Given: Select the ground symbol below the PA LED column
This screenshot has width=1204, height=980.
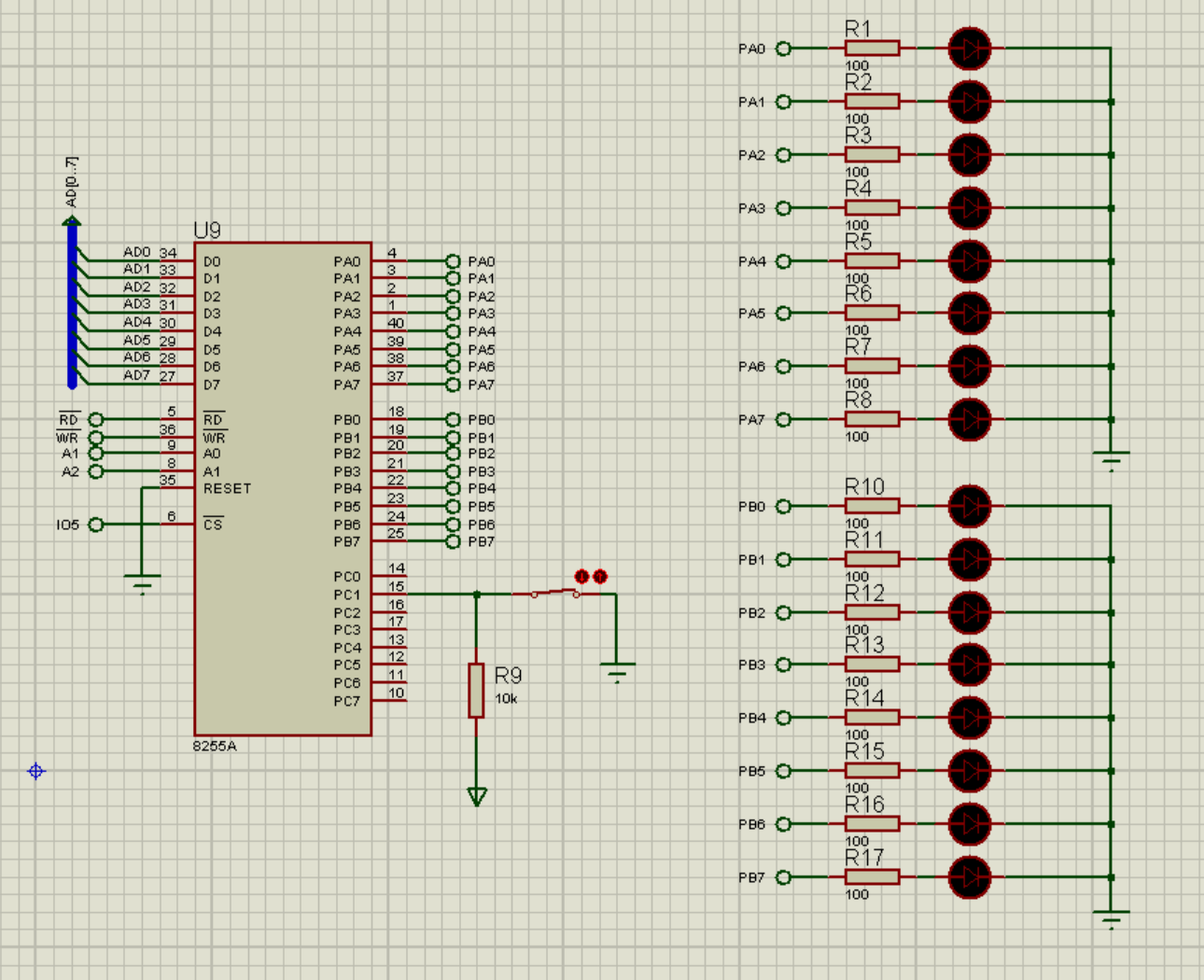Looking at the screenshot, I should tap(1111, 461).
